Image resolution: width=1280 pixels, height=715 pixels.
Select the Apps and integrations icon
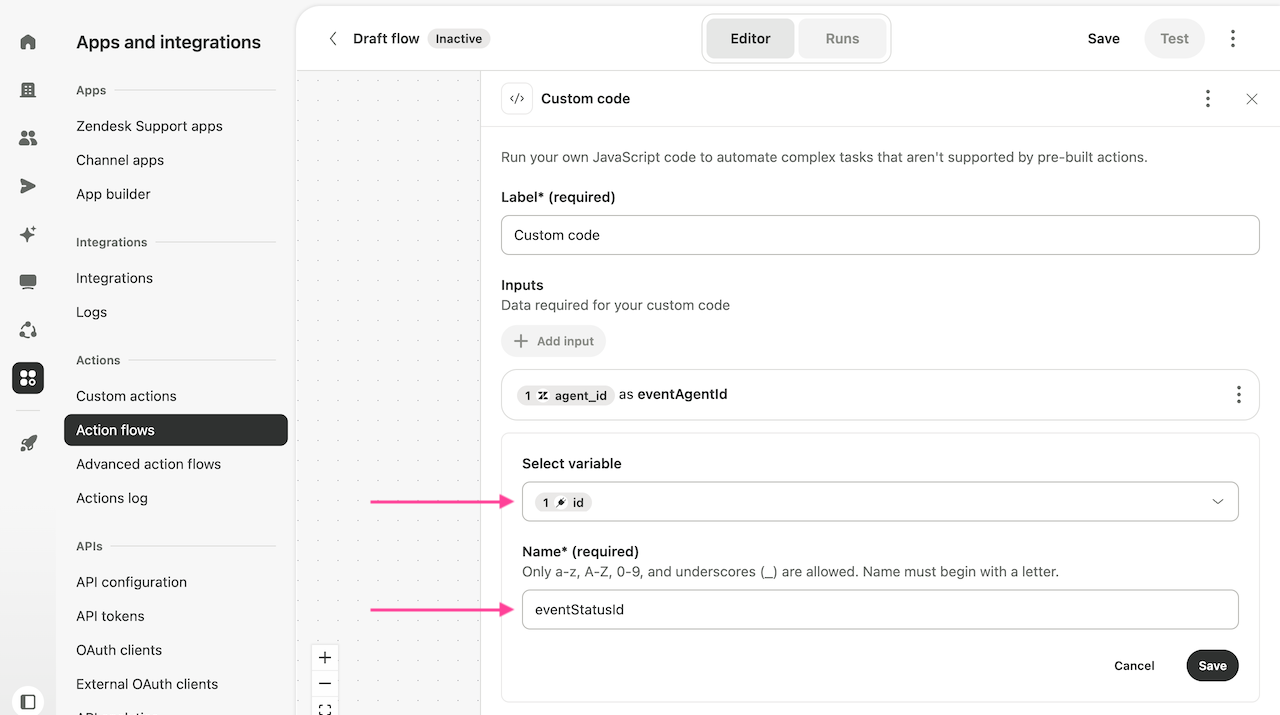coord(28,378)
